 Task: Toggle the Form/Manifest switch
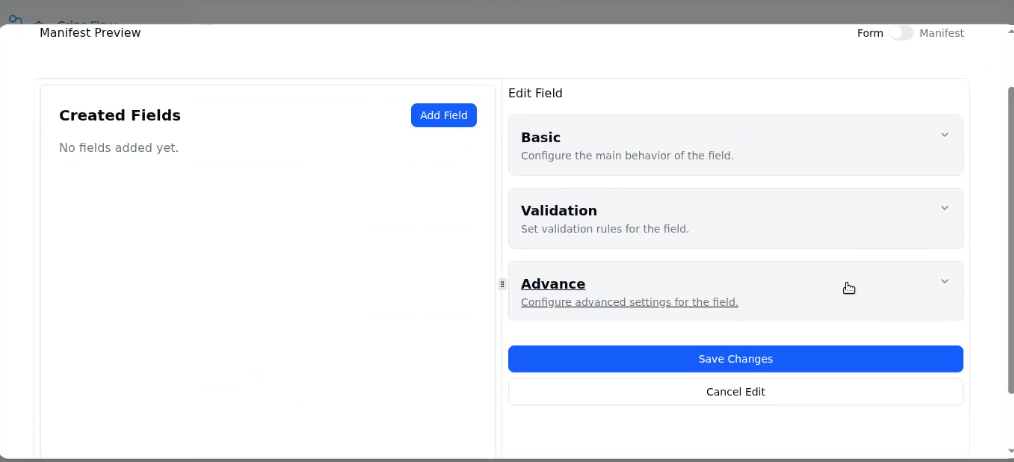(x=901, y=33)
